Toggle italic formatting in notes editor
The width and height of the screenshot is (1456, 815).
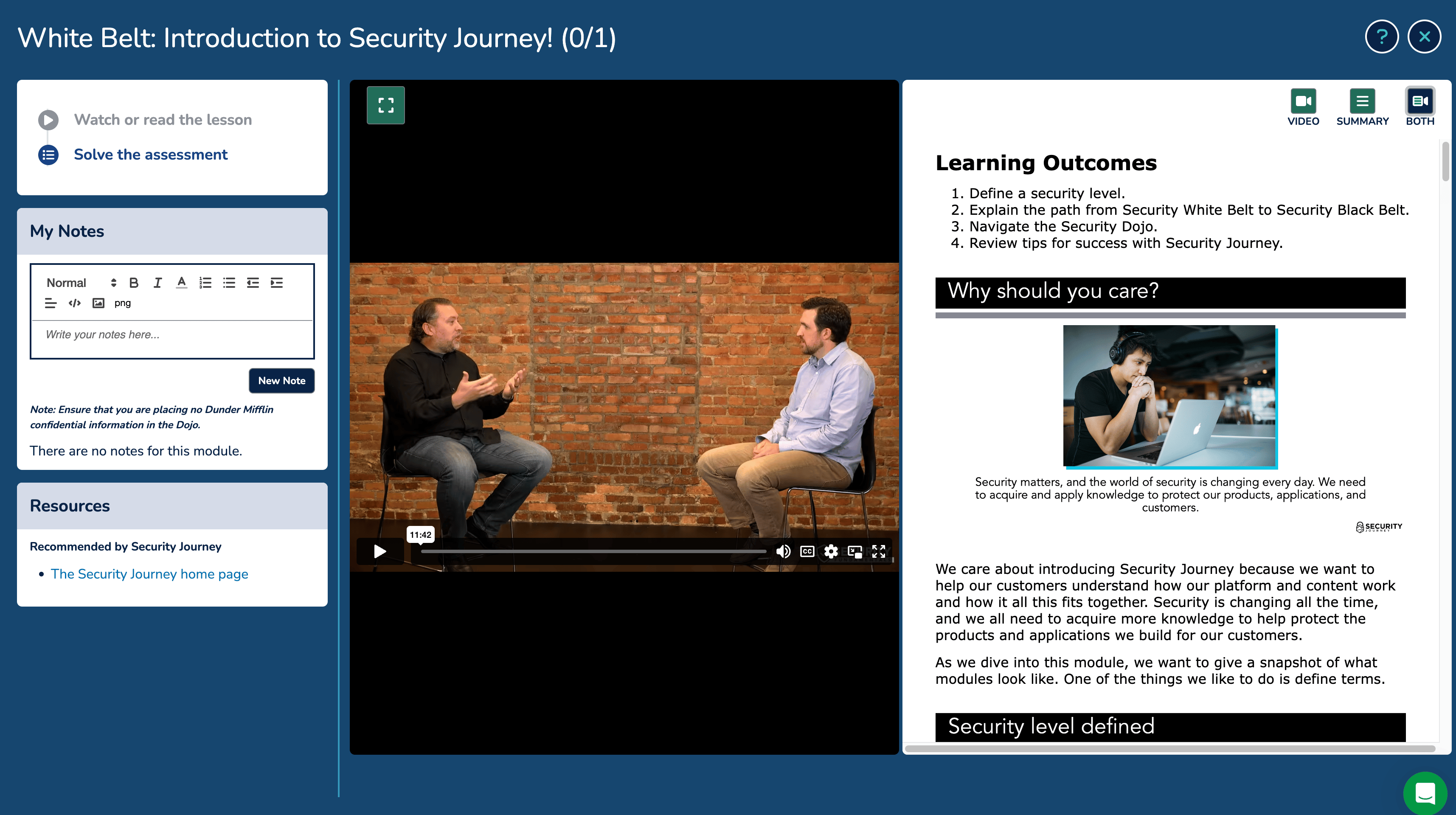click(157, 283)
